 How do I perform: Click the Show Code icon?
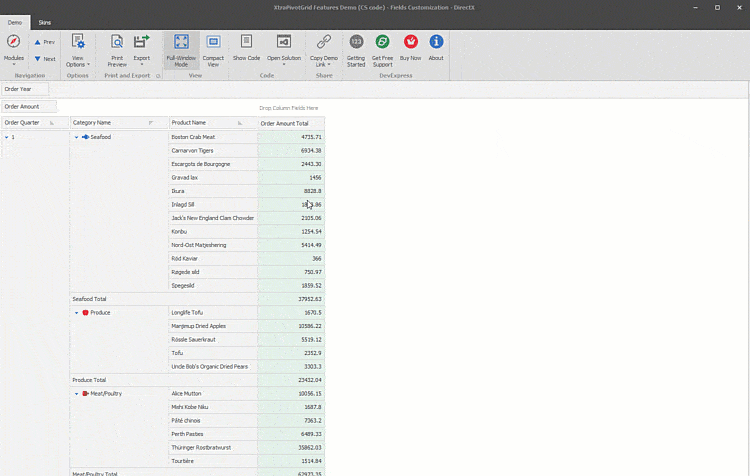coord(246,43)
